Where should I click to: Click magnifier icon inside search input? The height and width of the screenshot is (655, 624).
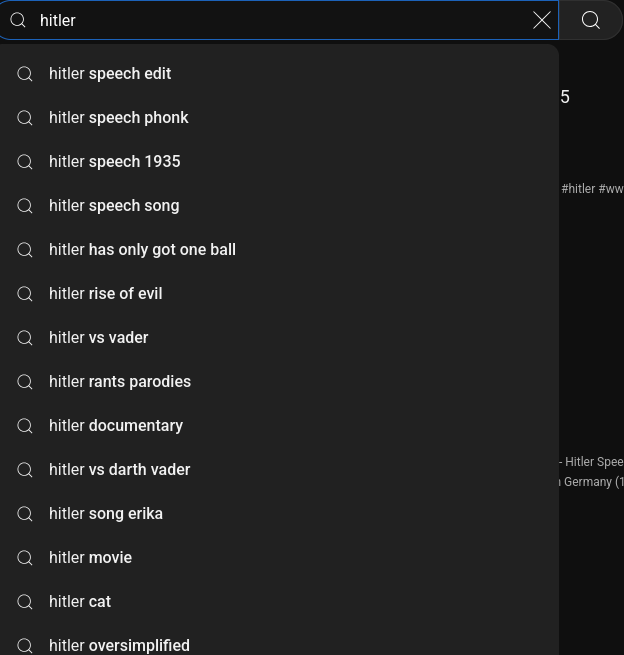click(x=18, y=20)
